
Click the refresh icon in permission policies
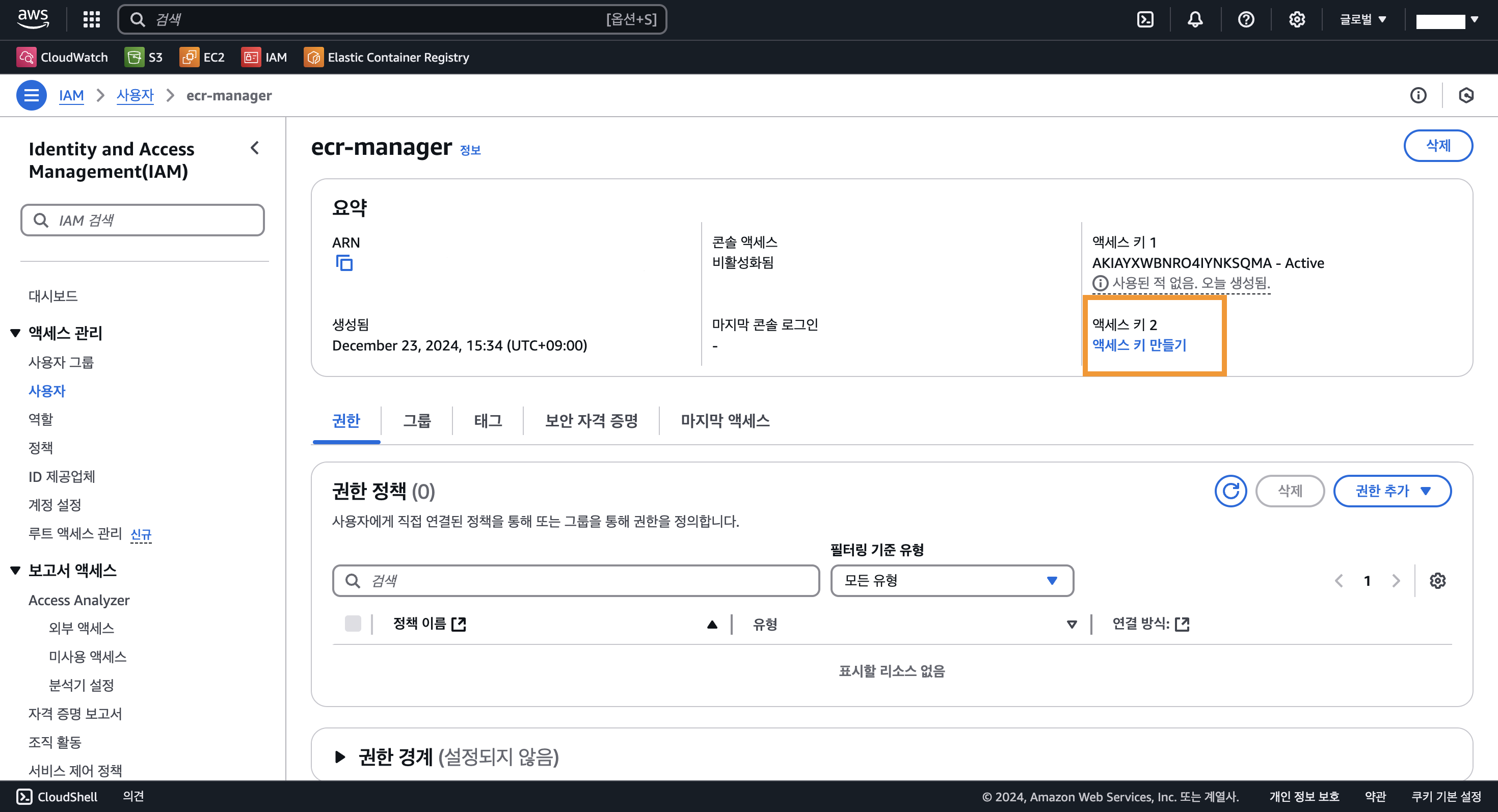point(1230,491)
